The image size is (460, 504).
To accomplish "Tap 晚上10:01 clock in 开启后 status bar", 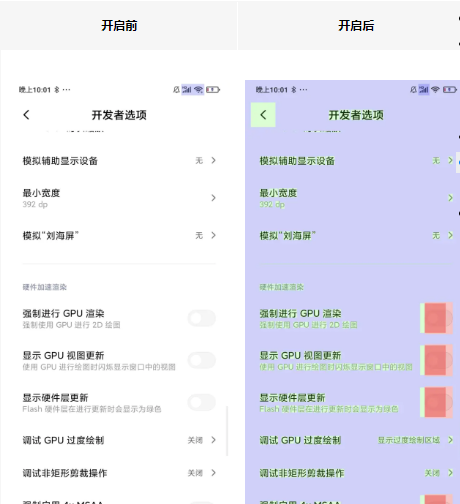I will (272, 90).
